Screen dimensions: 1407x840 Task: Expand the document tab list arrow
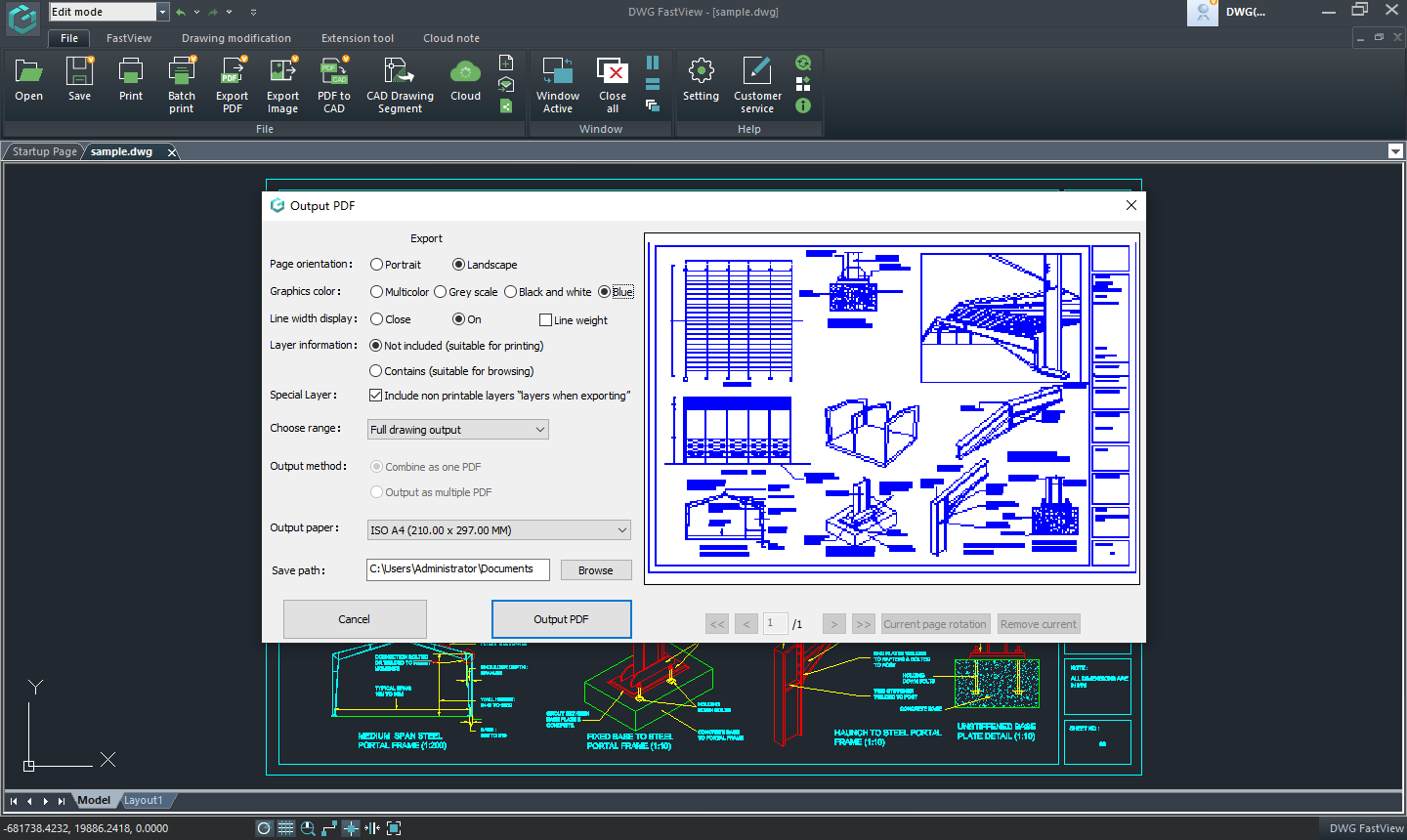[x=1395, y=151]
